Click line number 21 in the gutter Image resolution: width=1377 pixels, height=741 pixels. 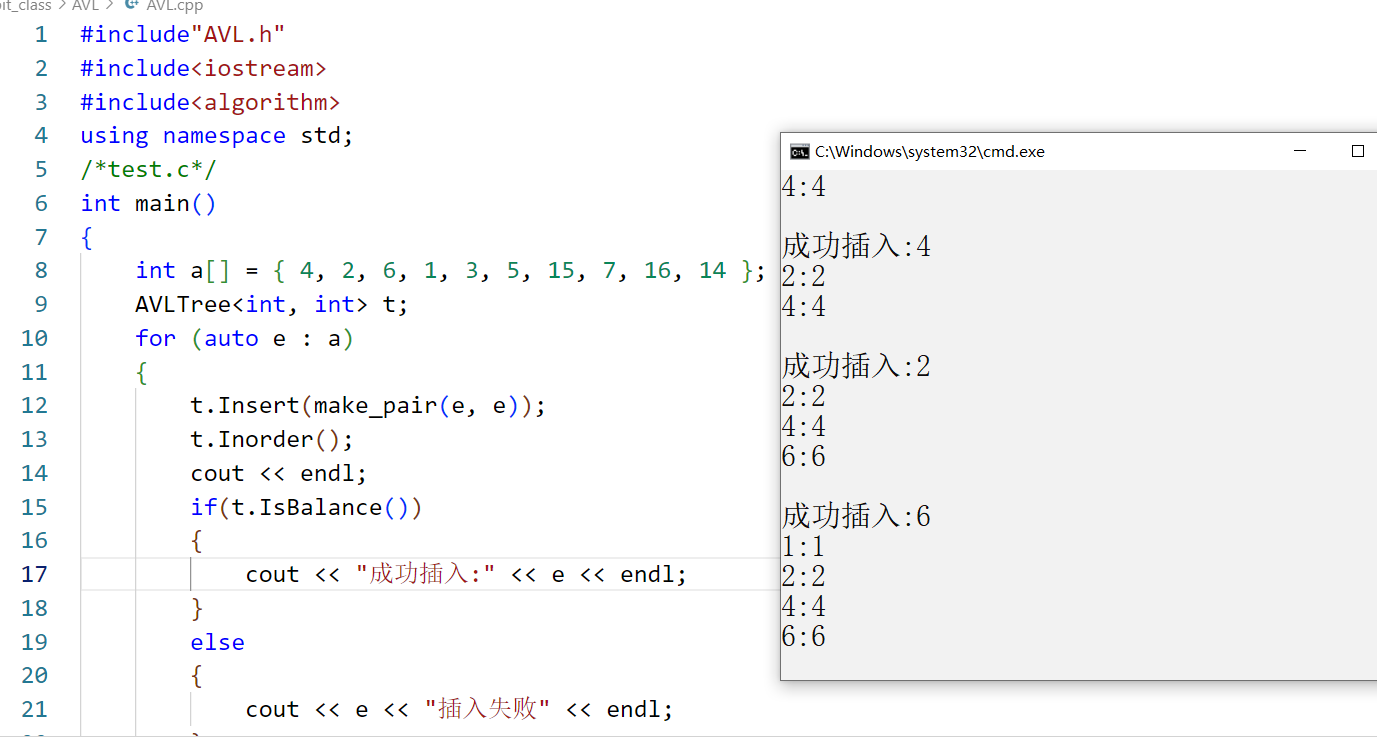tap(34, 709)
